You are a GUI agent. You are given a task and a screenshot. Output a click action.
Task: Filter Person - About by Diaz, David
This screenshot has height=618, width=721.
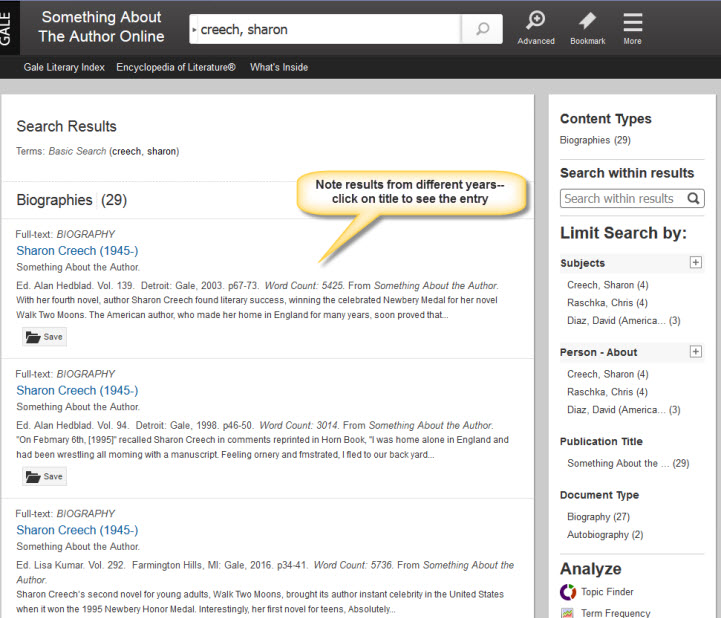coord(624,410)
